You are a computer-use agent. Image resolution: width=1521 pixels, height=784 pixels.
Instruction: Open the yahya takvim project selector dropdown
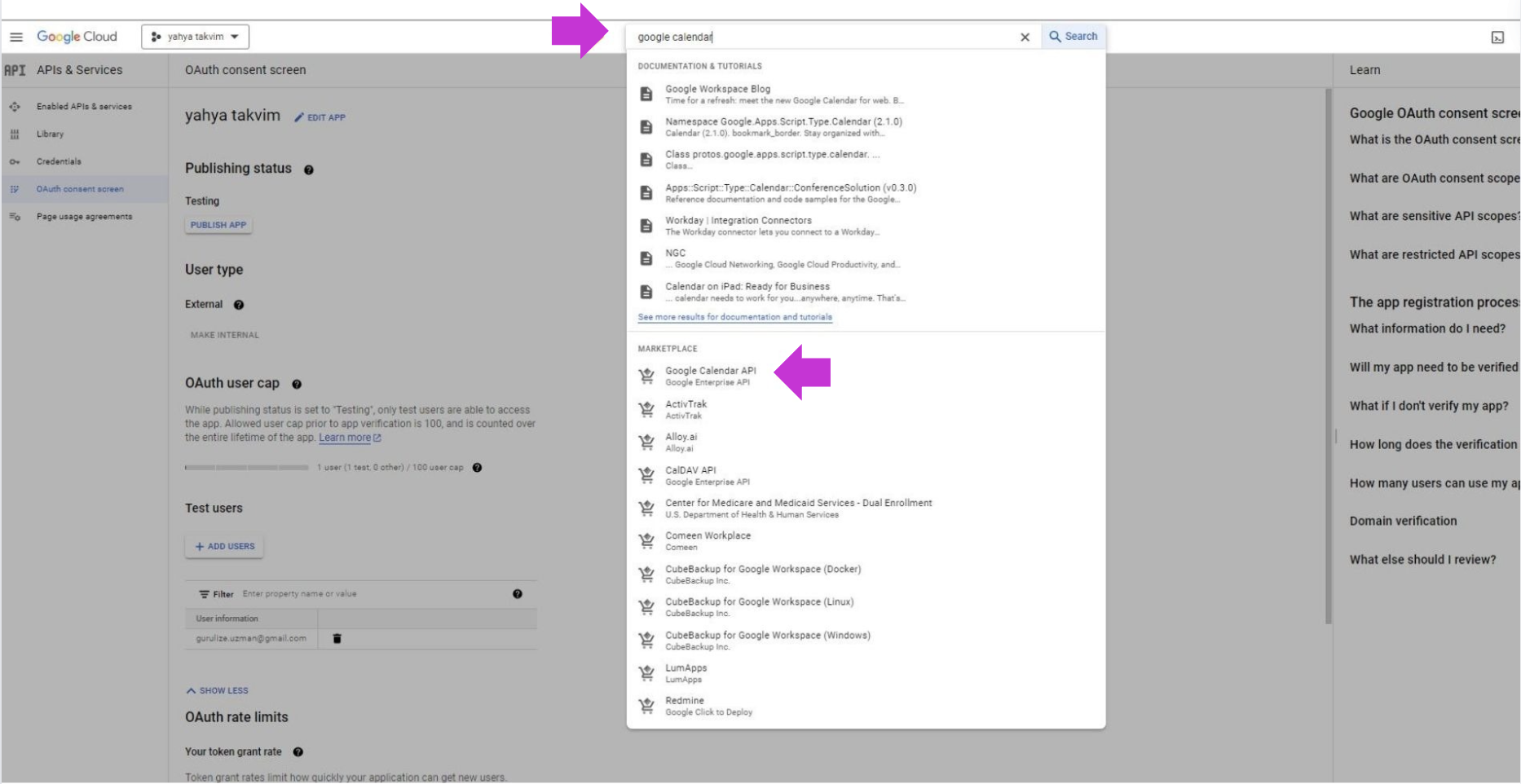click(196, 37)
